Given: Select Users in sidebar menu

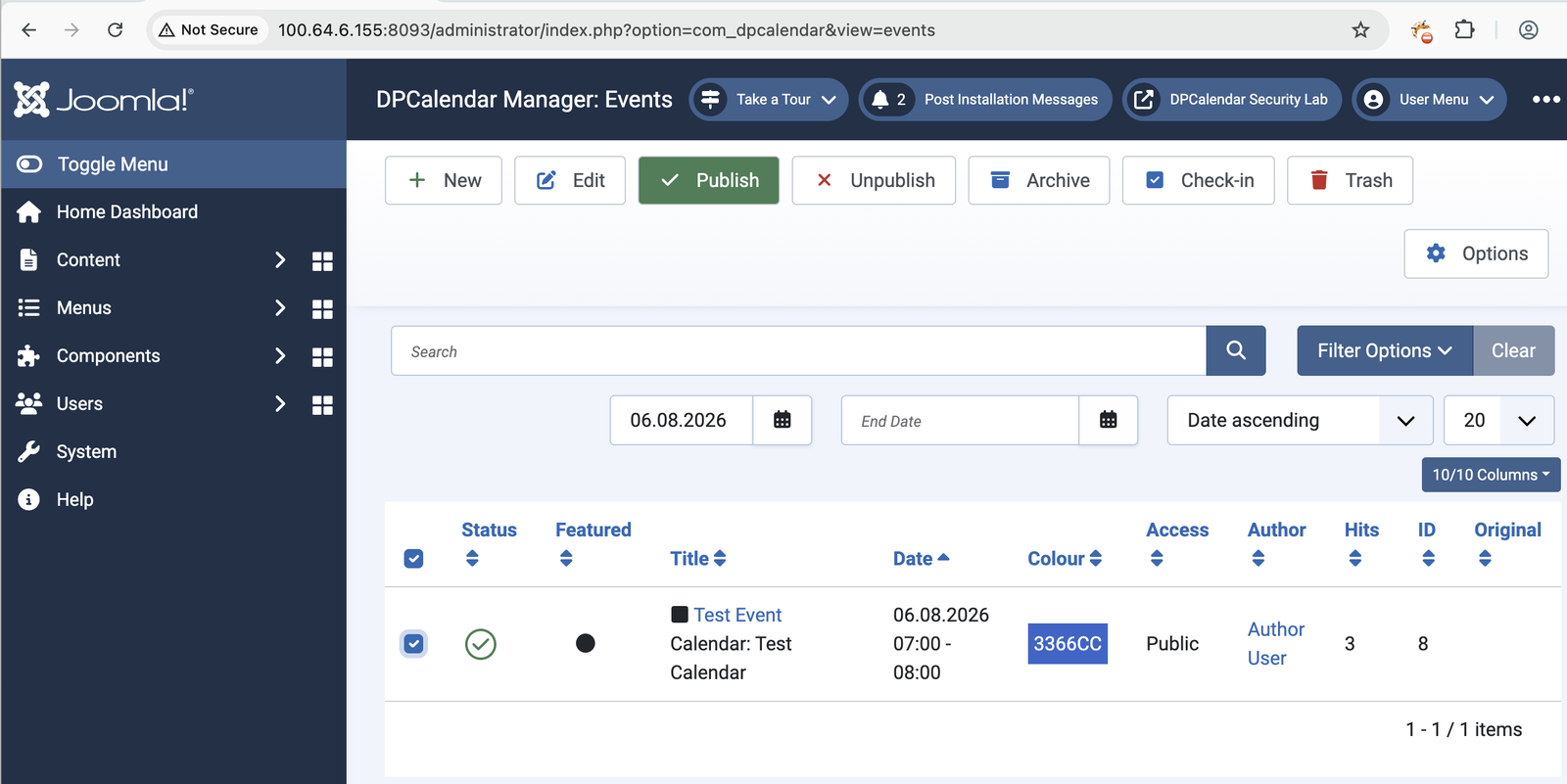Looking at the screenshot, I should [x=79, y=403].
